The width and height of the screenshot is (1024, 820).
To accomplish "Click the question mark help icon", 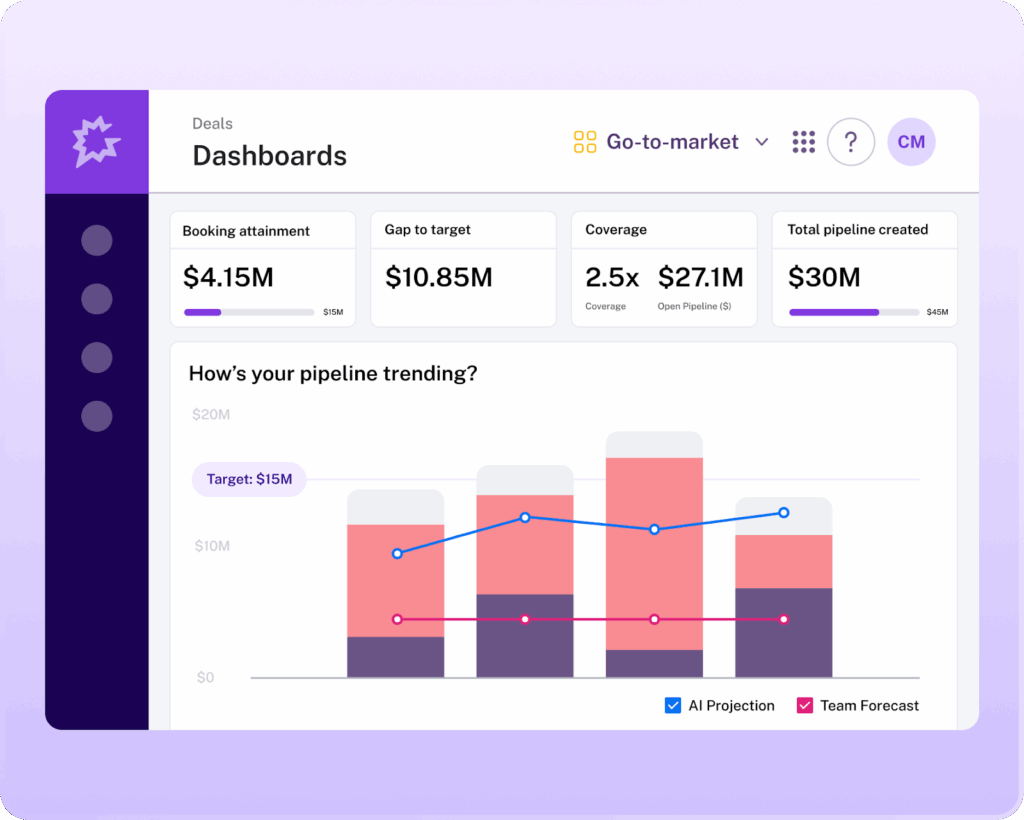I will (x=851, y=142).
